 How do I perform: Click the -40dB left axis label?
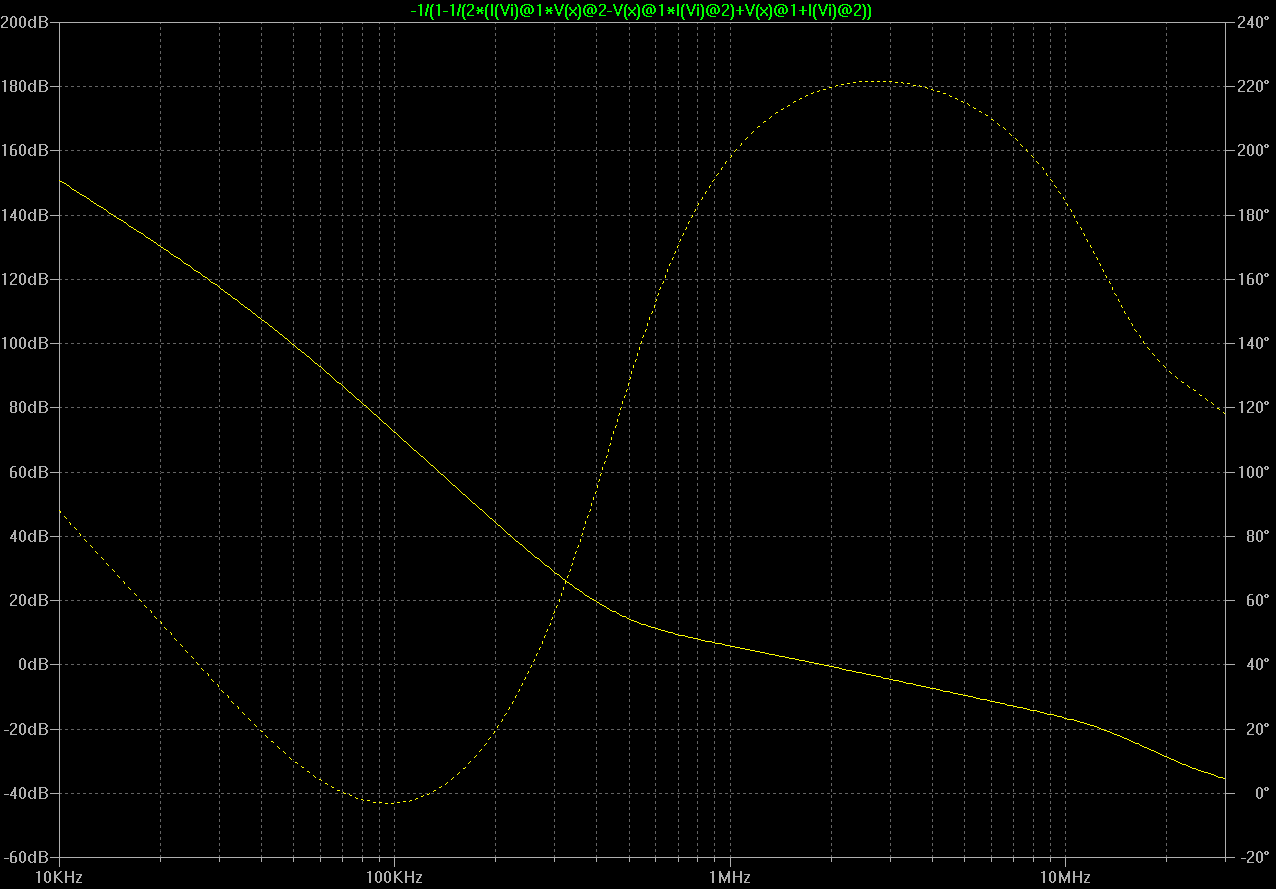(x=26, y=793)
